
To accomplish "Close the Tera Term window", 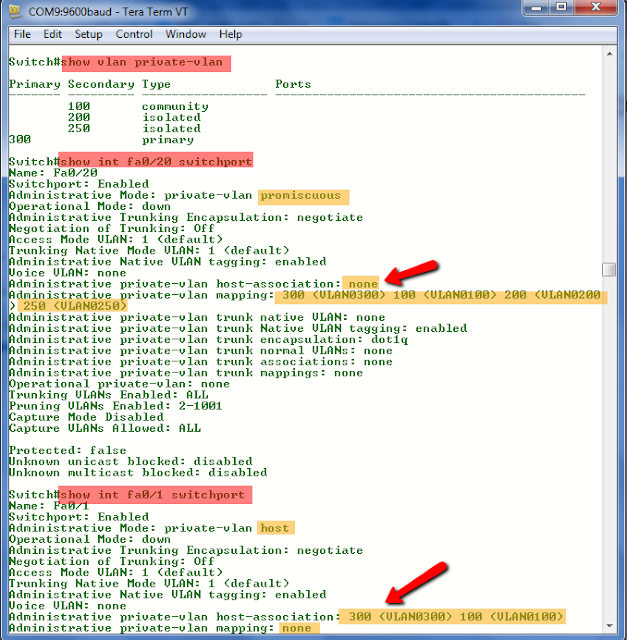I will point(596,7).
